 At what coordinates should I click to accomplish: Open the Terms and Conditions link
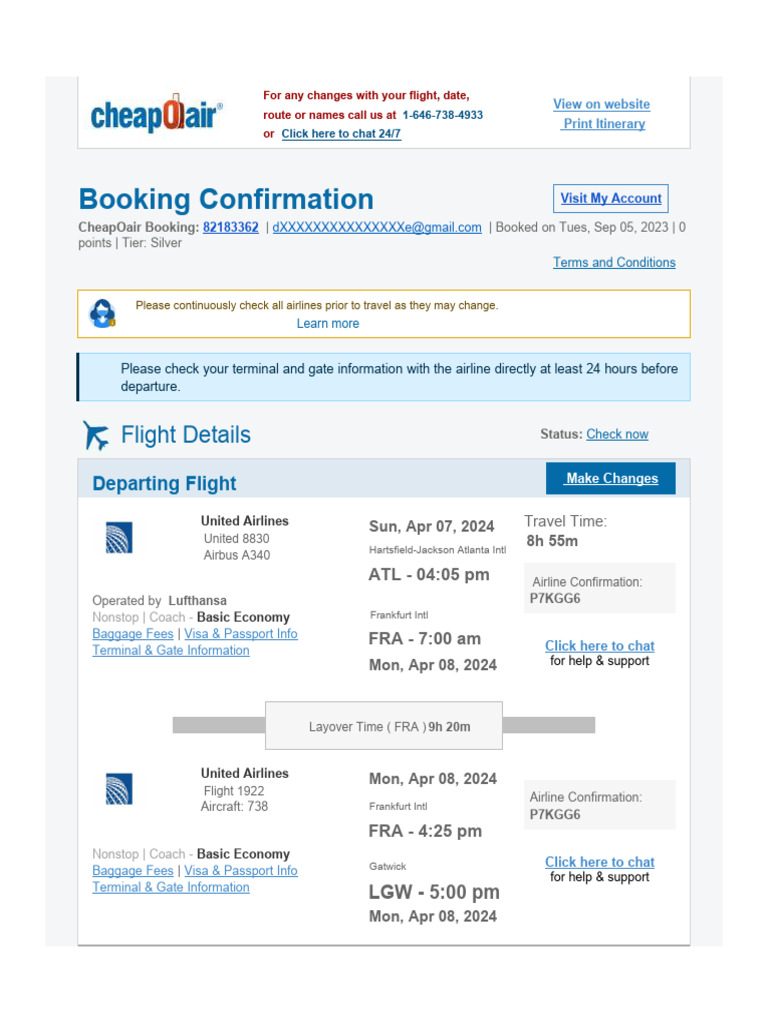click(614, 262)
